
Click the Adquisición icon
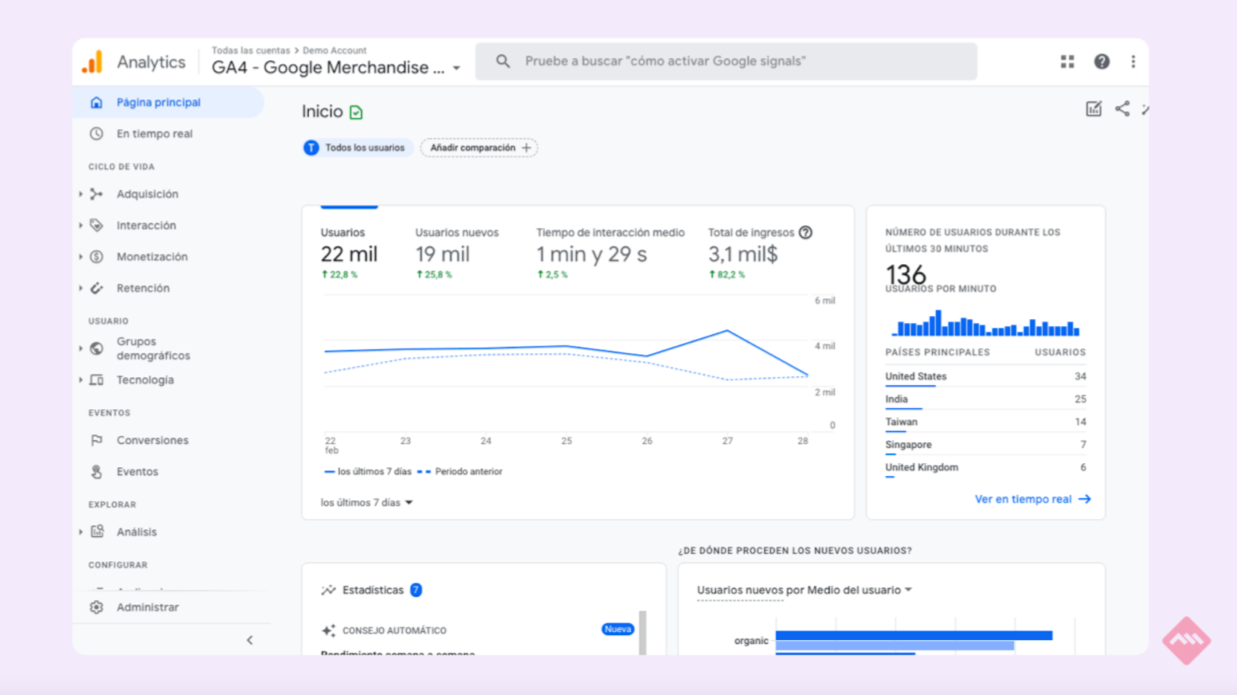96,194
